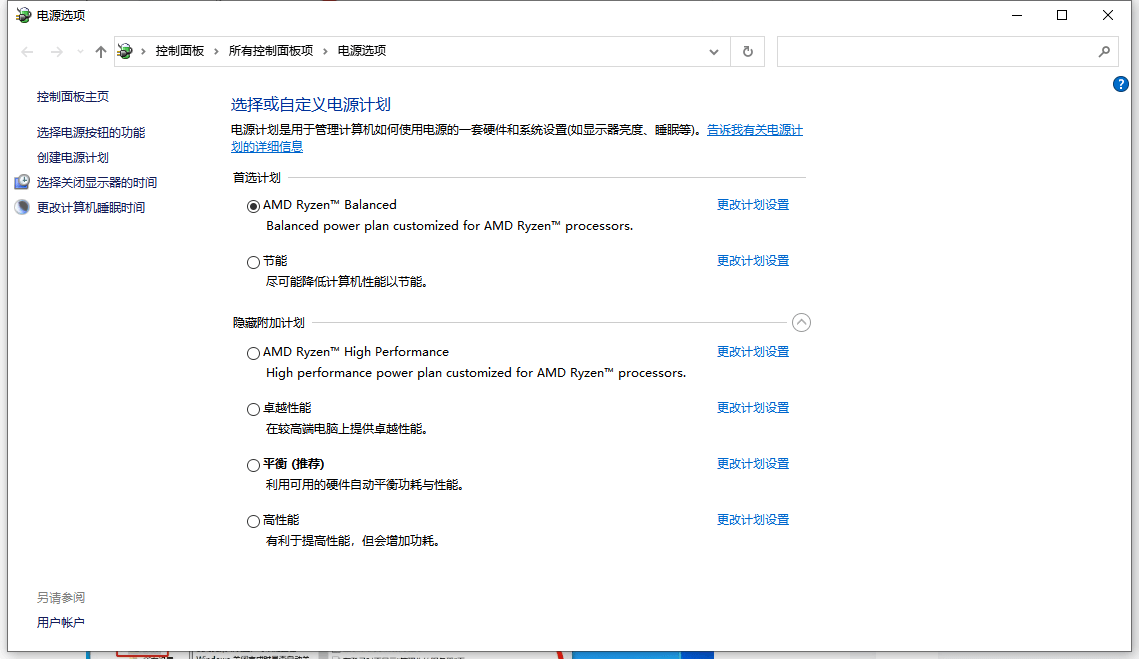打开右上角的帮助问号图标
The height and width of the screenshot is (659, 1139).
1120,84
